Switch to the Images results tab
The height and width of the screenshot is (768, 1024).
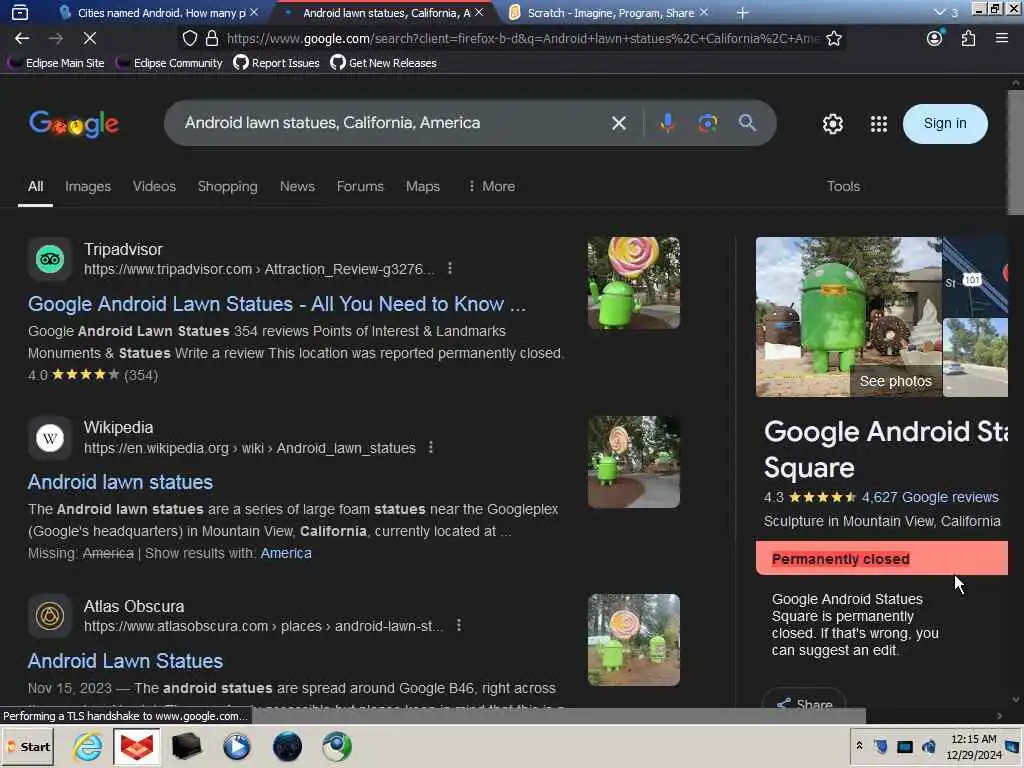(x=88, y=186)
